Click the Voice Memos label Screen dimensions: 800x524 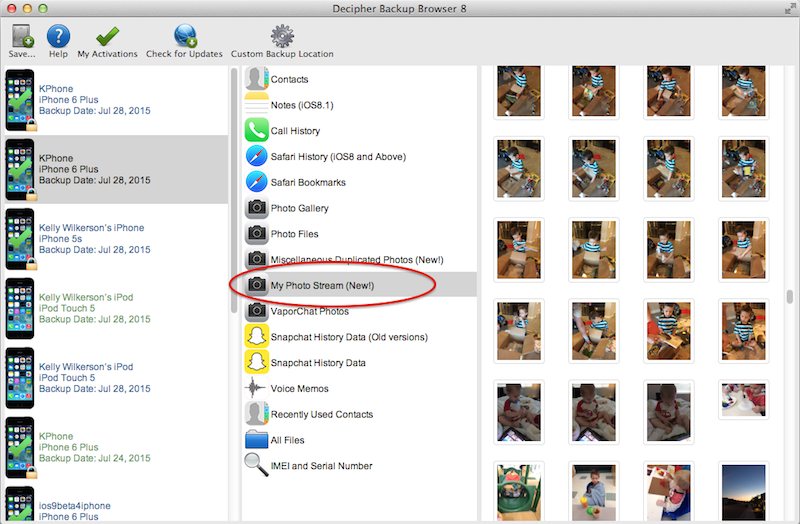click(x=299, y=388)
